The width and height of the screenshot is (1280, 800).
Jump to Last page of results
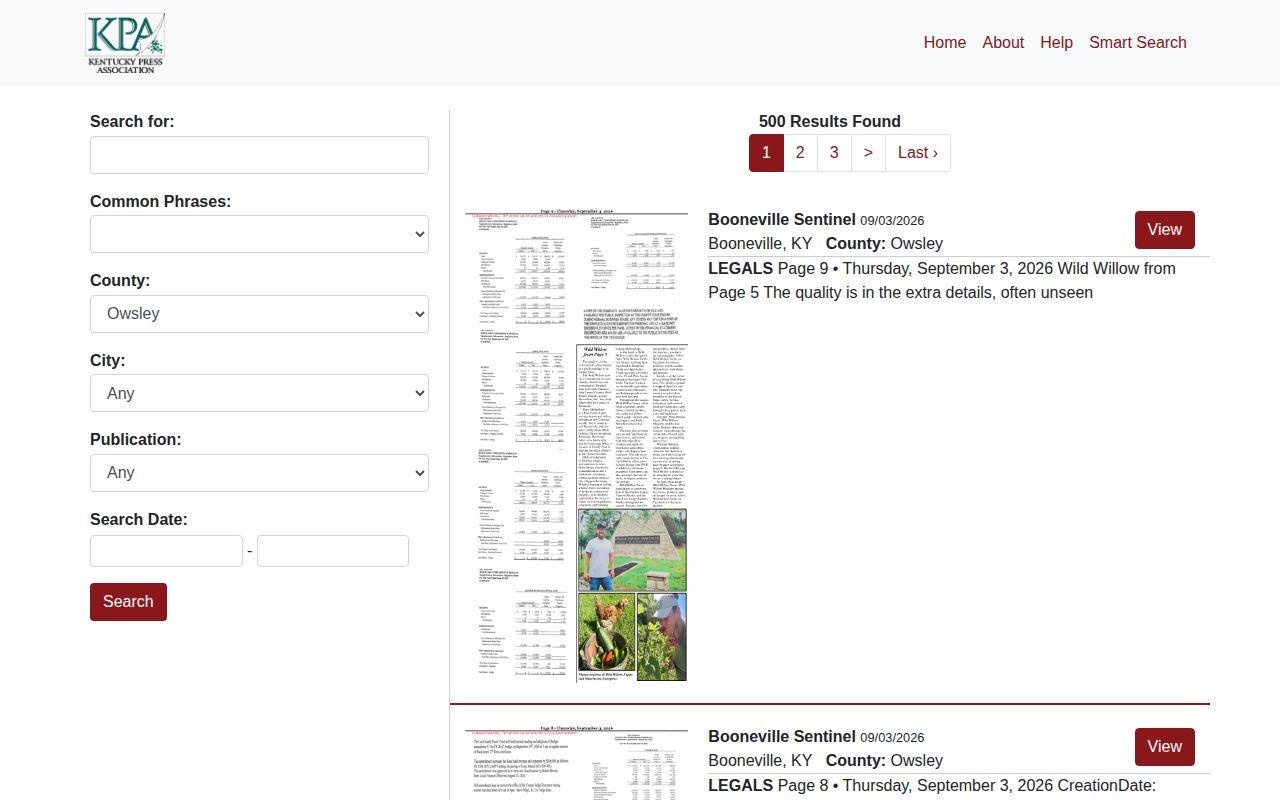[918, 153]
